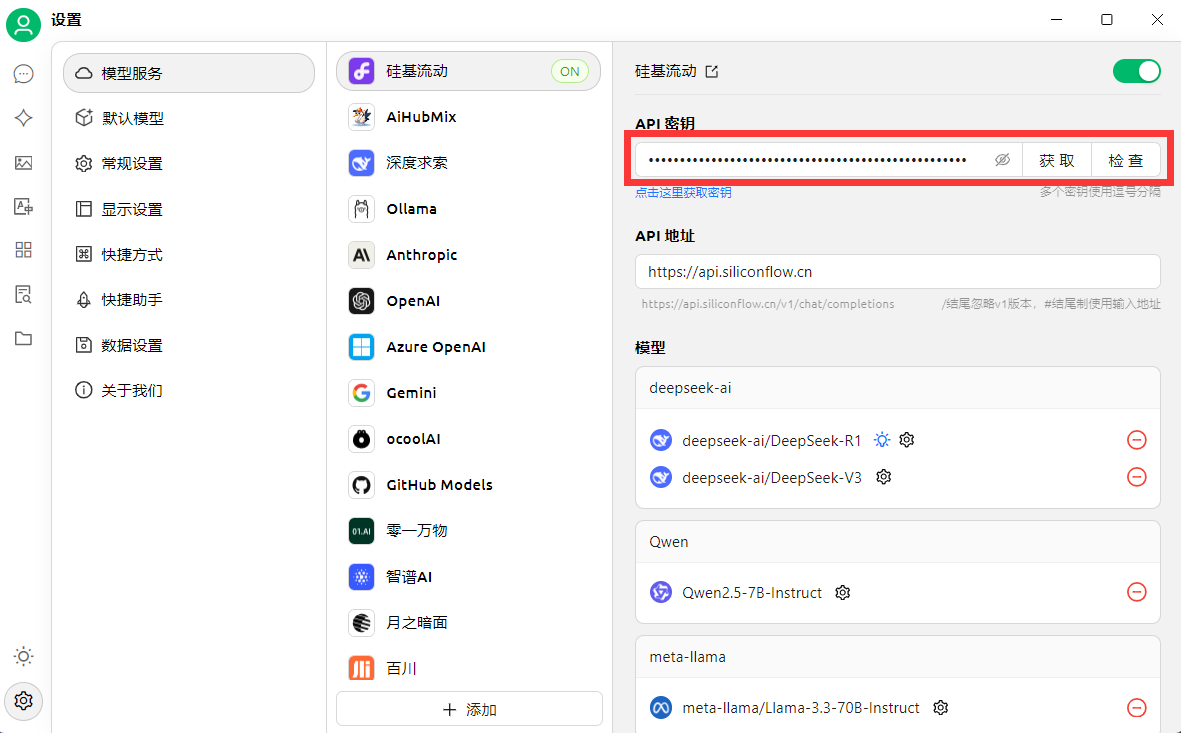Screen dimensions: 1181x733
Task: Click 获取 button for API key
Action: 1057,160
